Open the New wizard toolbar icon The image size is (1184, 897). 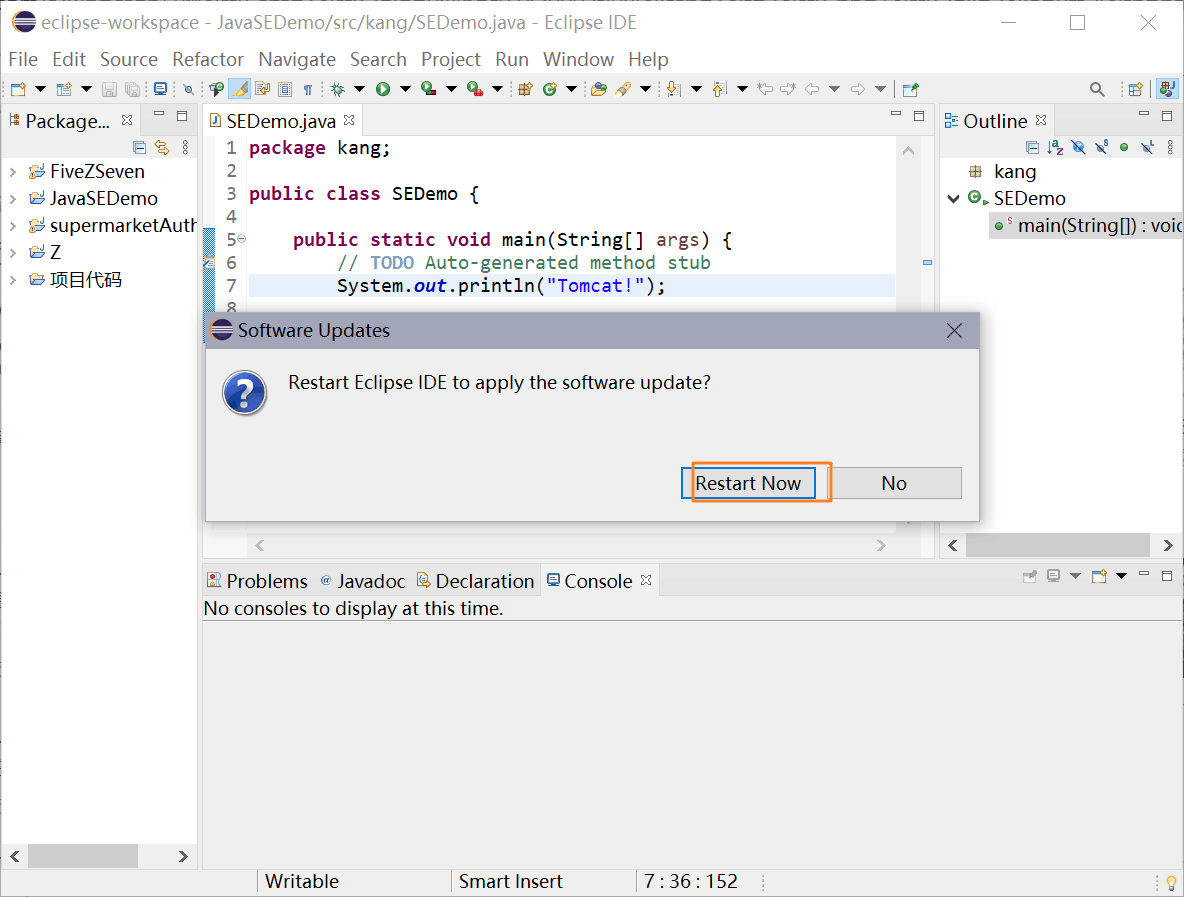(18, 88)
